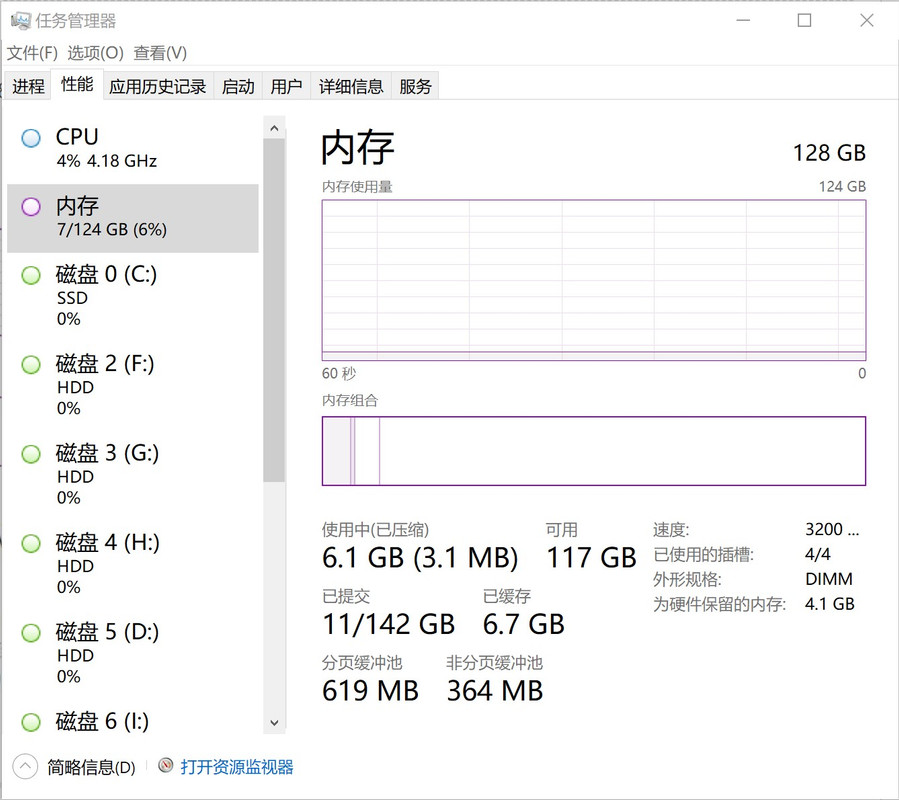
Task: Click the 128 GB total memory label
Action: coord(829,153)
